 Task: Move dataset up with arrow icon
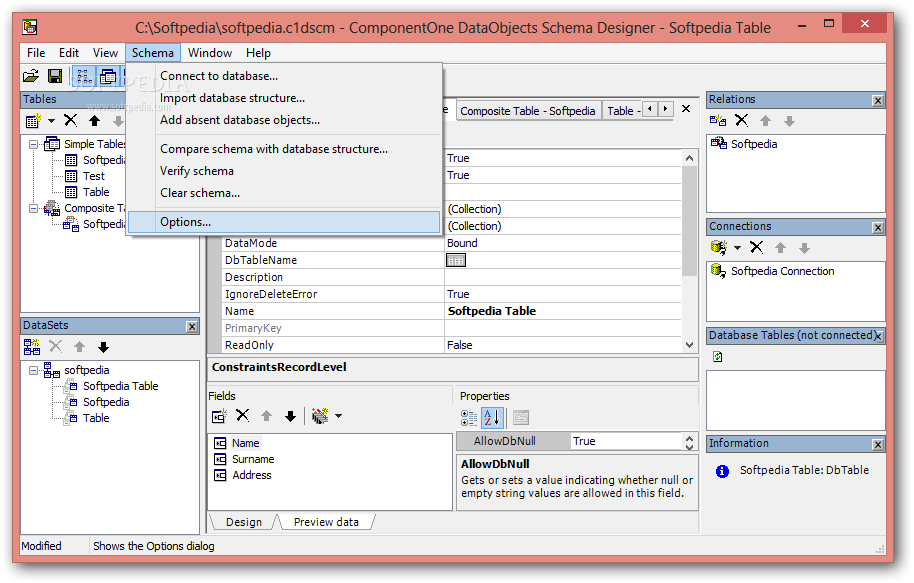click(79, 347)
